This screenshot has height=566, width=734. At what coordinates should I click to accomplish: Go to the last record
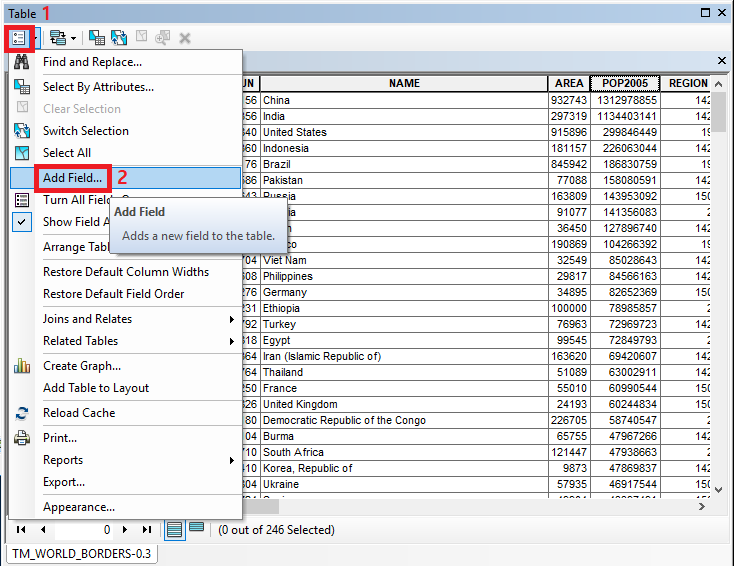[147, 529]
